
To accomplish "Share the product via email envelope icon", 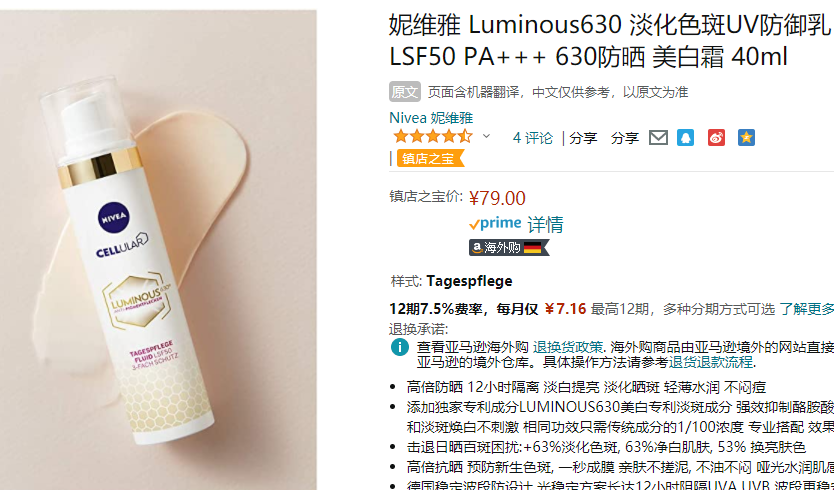I will click(658, 138).
